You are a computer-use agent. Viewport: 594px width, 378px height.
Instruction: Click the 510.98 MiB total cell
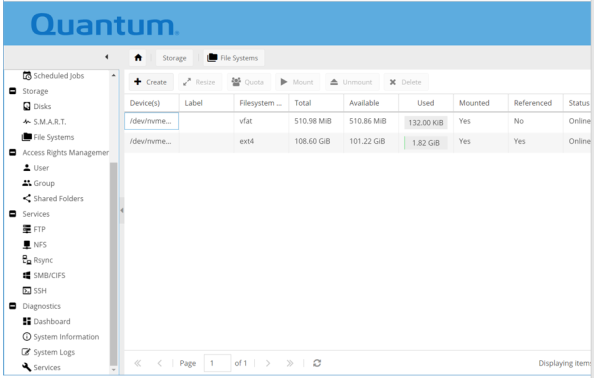tap(316, 121)
